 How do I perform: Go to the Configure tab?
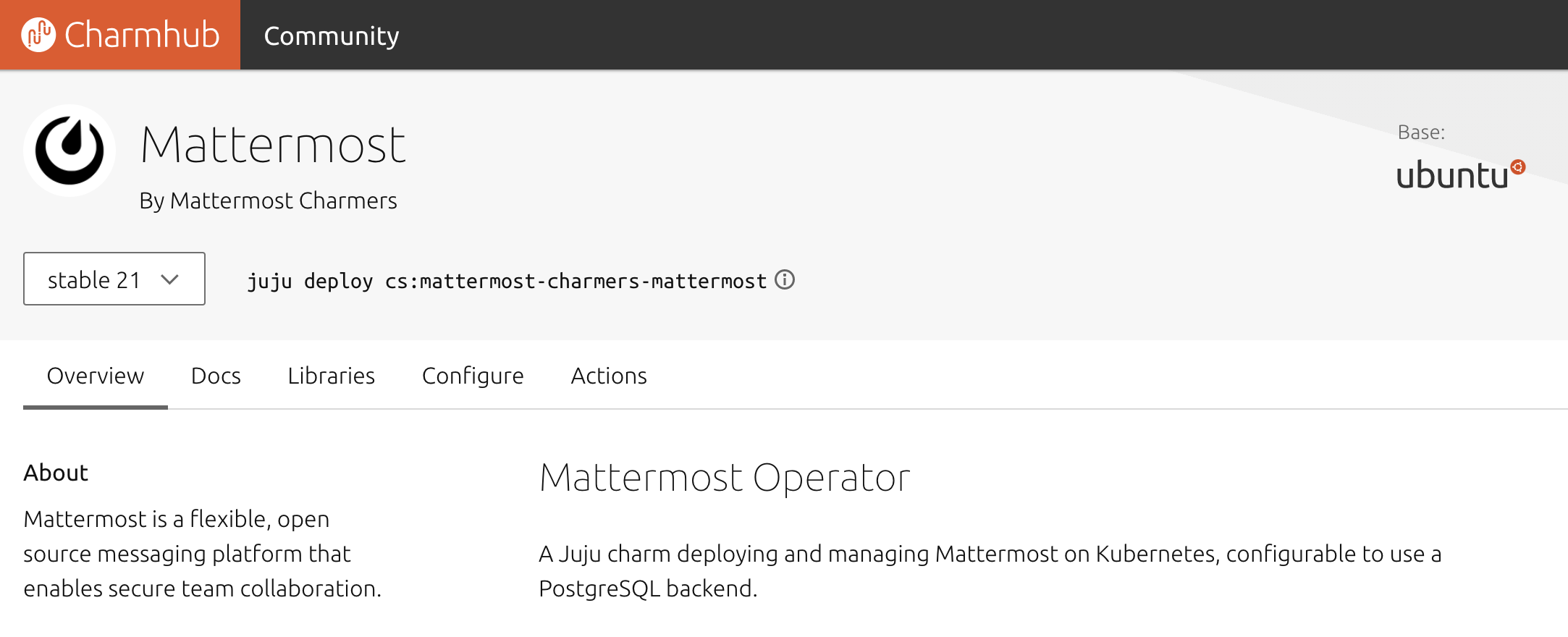[x=473, y=376]
